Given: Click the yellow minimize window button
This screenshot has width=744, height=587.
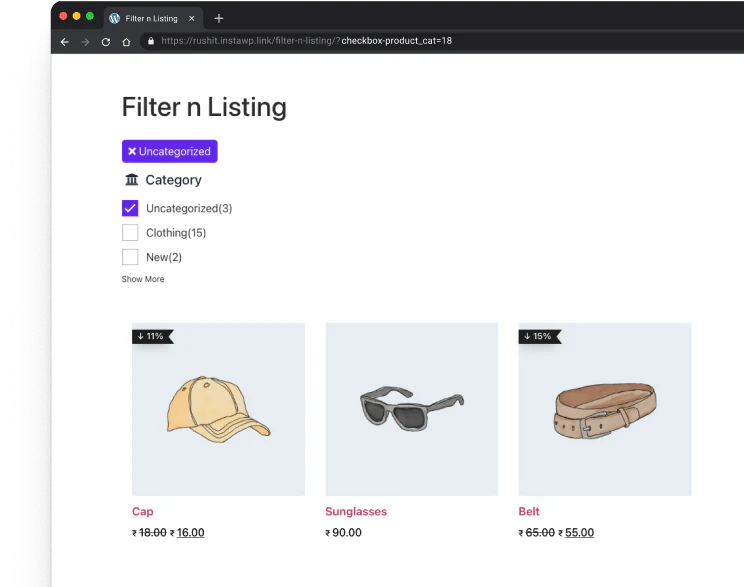Looking at the screenshot, I should pyautogui.click(x=76, y=16).
